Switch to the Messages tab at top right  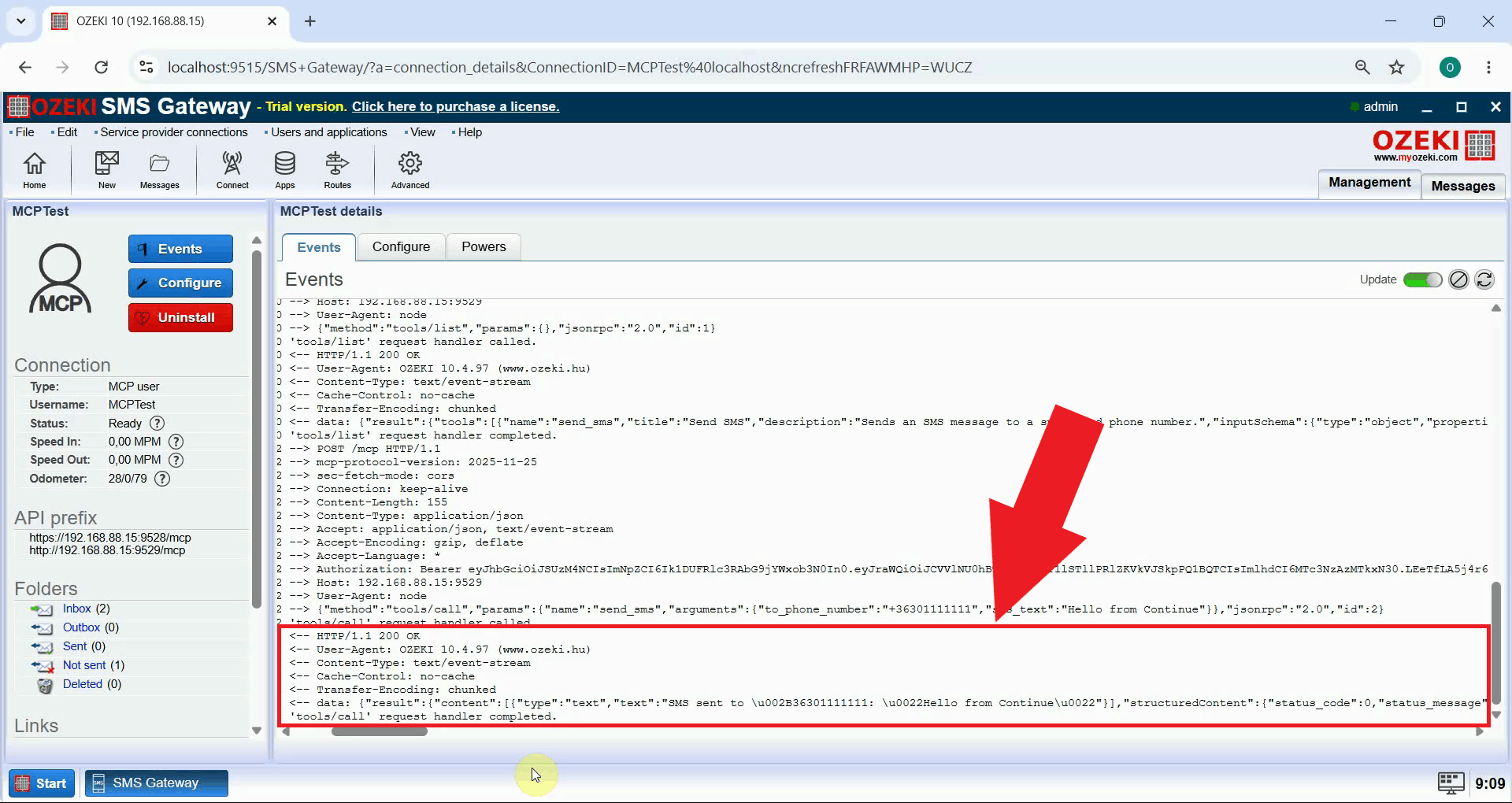1463,186
